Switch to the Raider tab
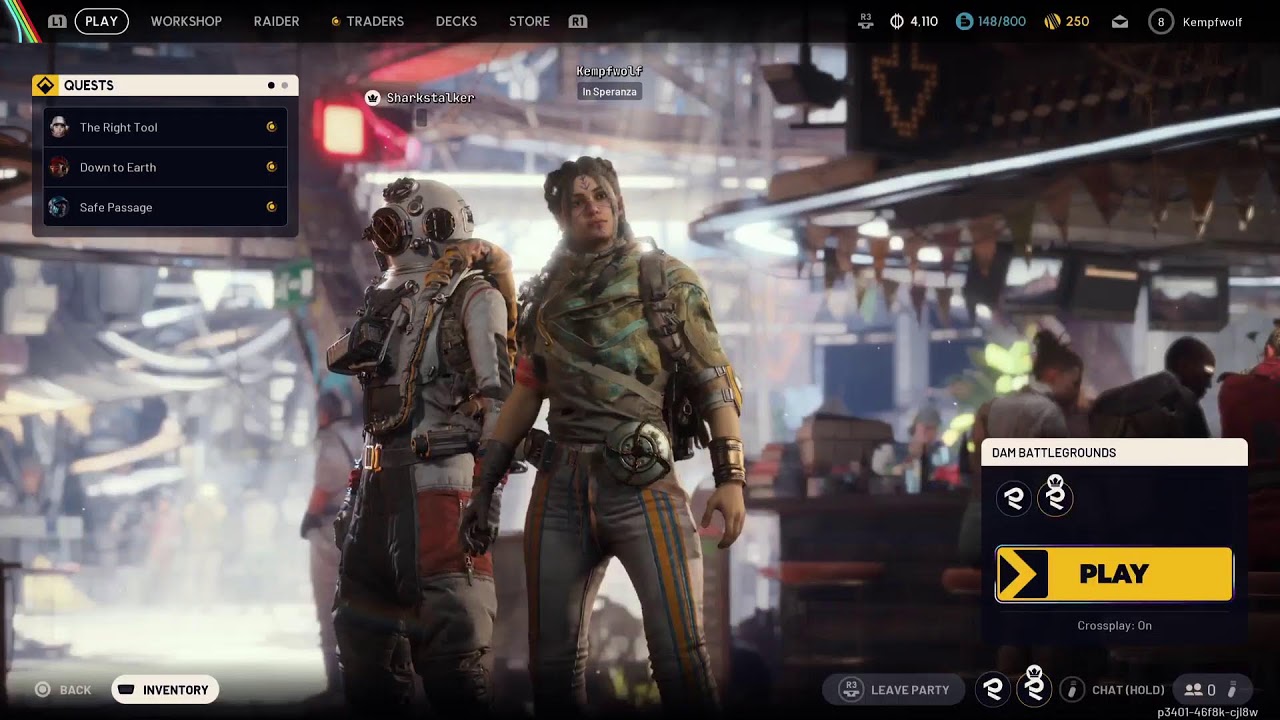This screenshot has width=1280, height=720. tap(276, 21)
